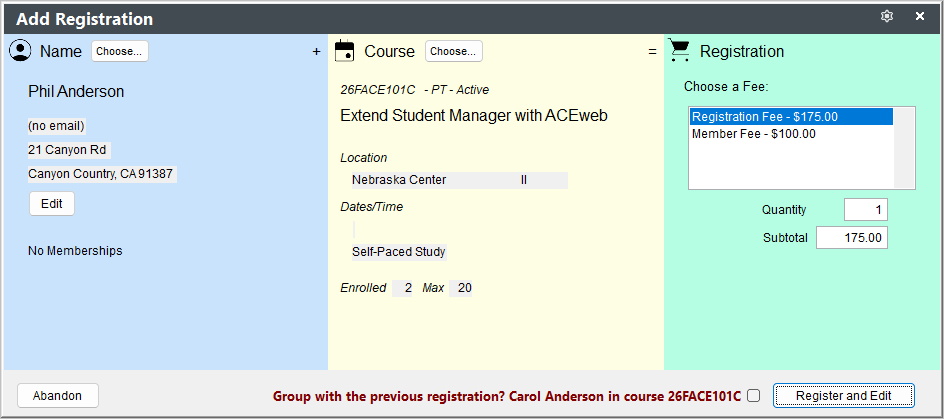Image resolution: width=944 pixels, height=419 pixels.
Task: Click the No Memberships text
Action: (x=75, y=250)
